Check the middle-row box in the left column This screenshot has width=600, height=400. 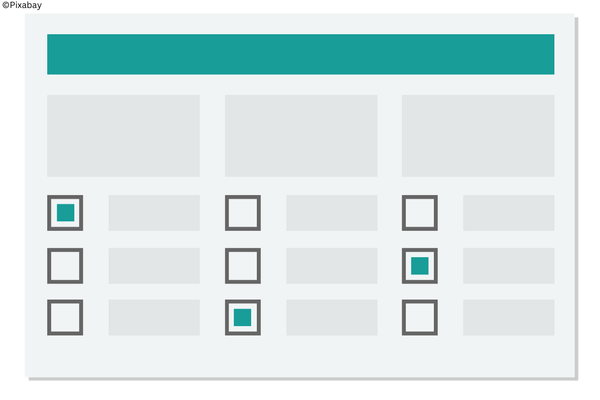65,266
